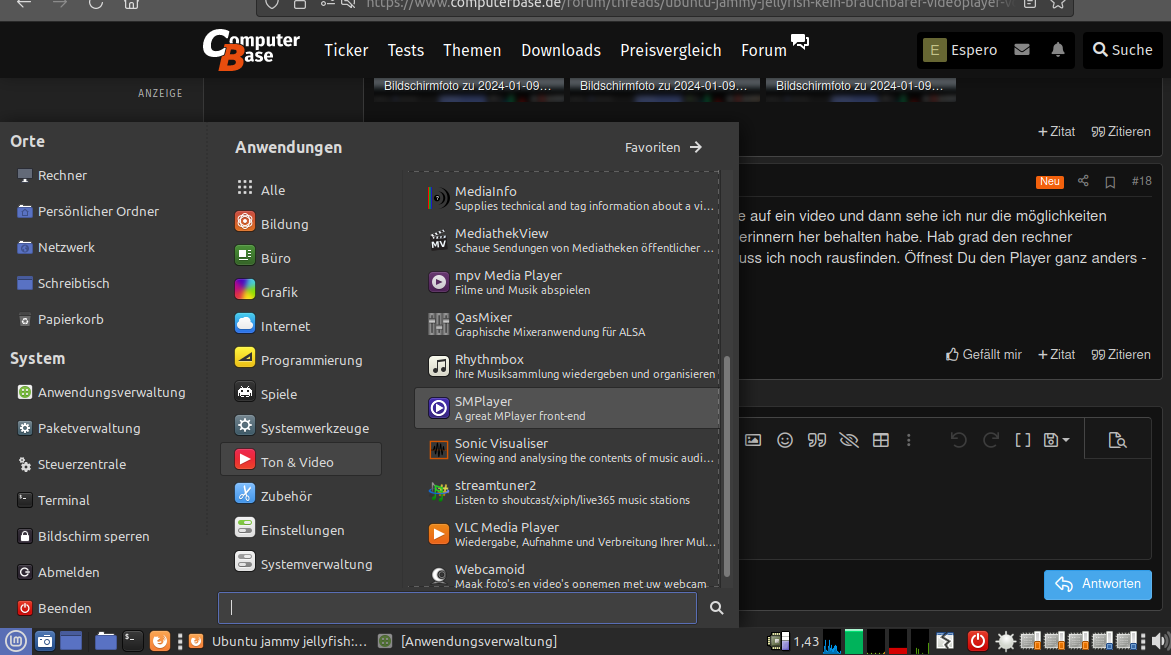Open Espero user account menu
Viewport: 1171px width, 655px height.
tap(960, 50)
